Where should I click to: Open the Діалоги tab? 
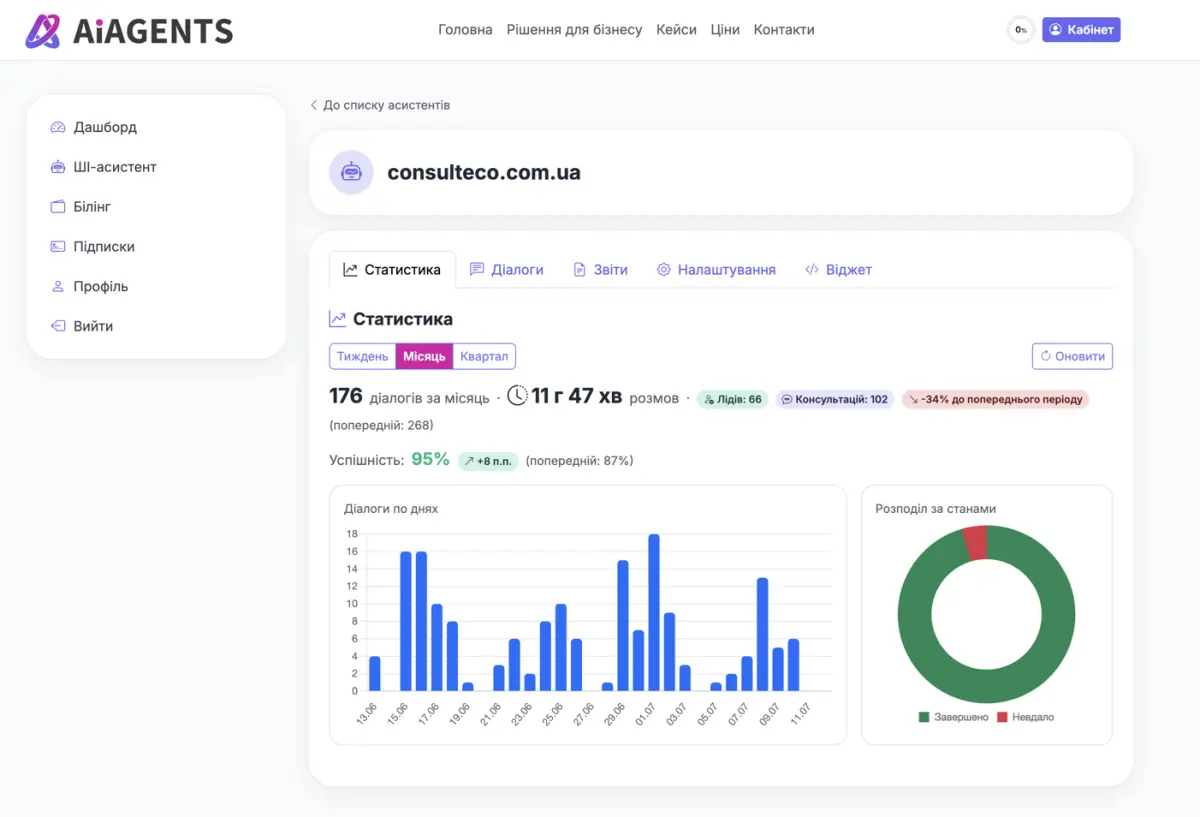(507, 270)
